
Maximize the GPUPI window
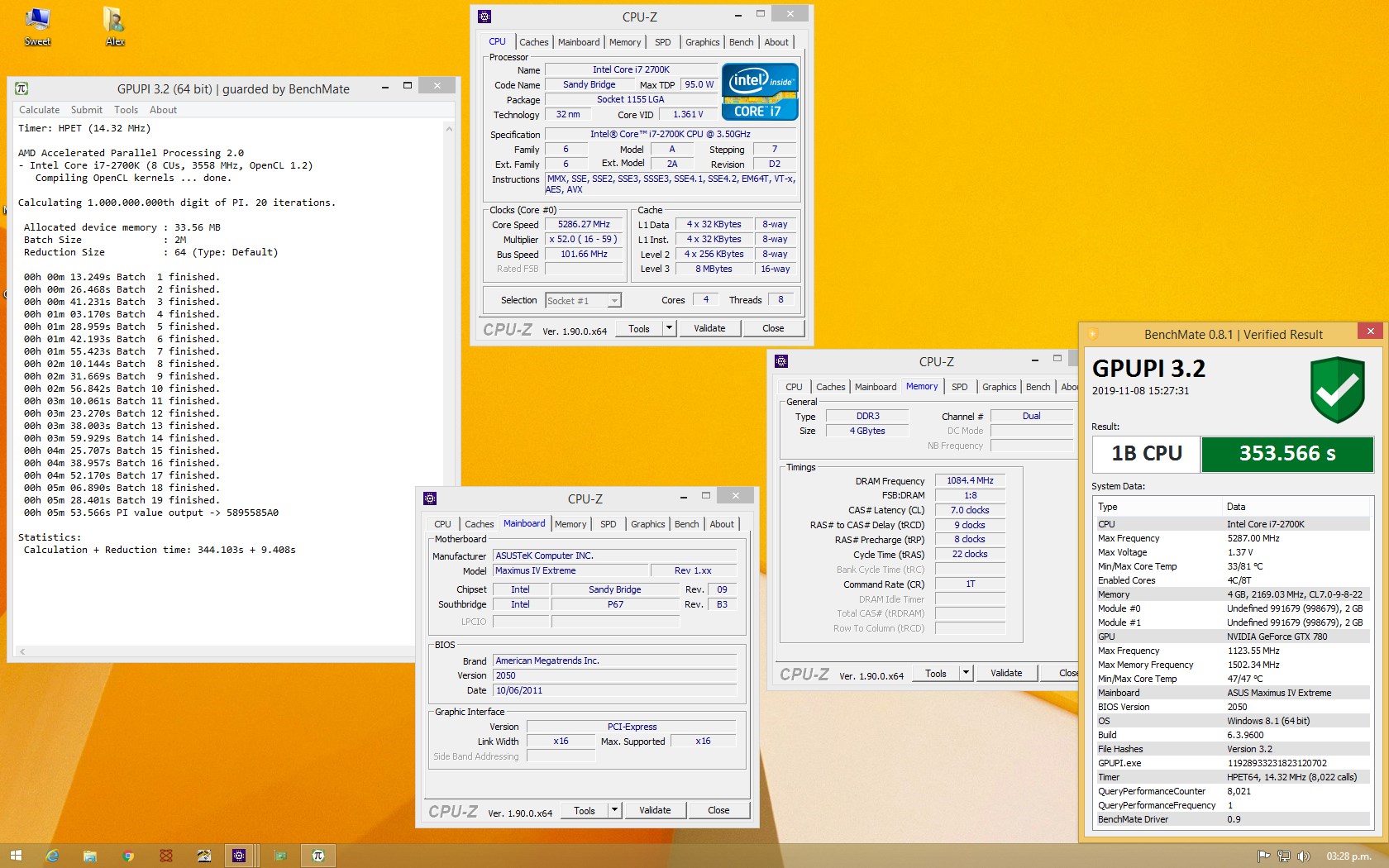click(x=408, y=86)
